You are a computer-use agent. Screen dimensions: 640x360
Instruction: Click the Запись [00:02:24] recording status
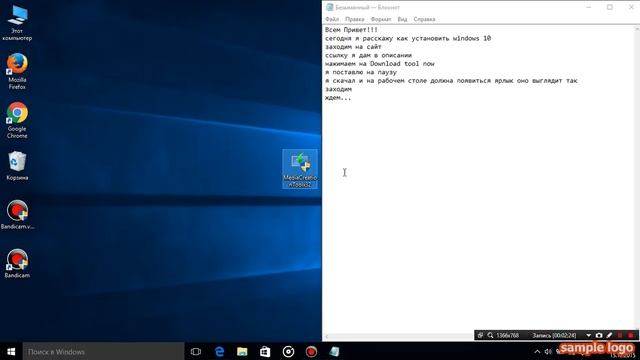pyautogui.click(x=554, y=336)
